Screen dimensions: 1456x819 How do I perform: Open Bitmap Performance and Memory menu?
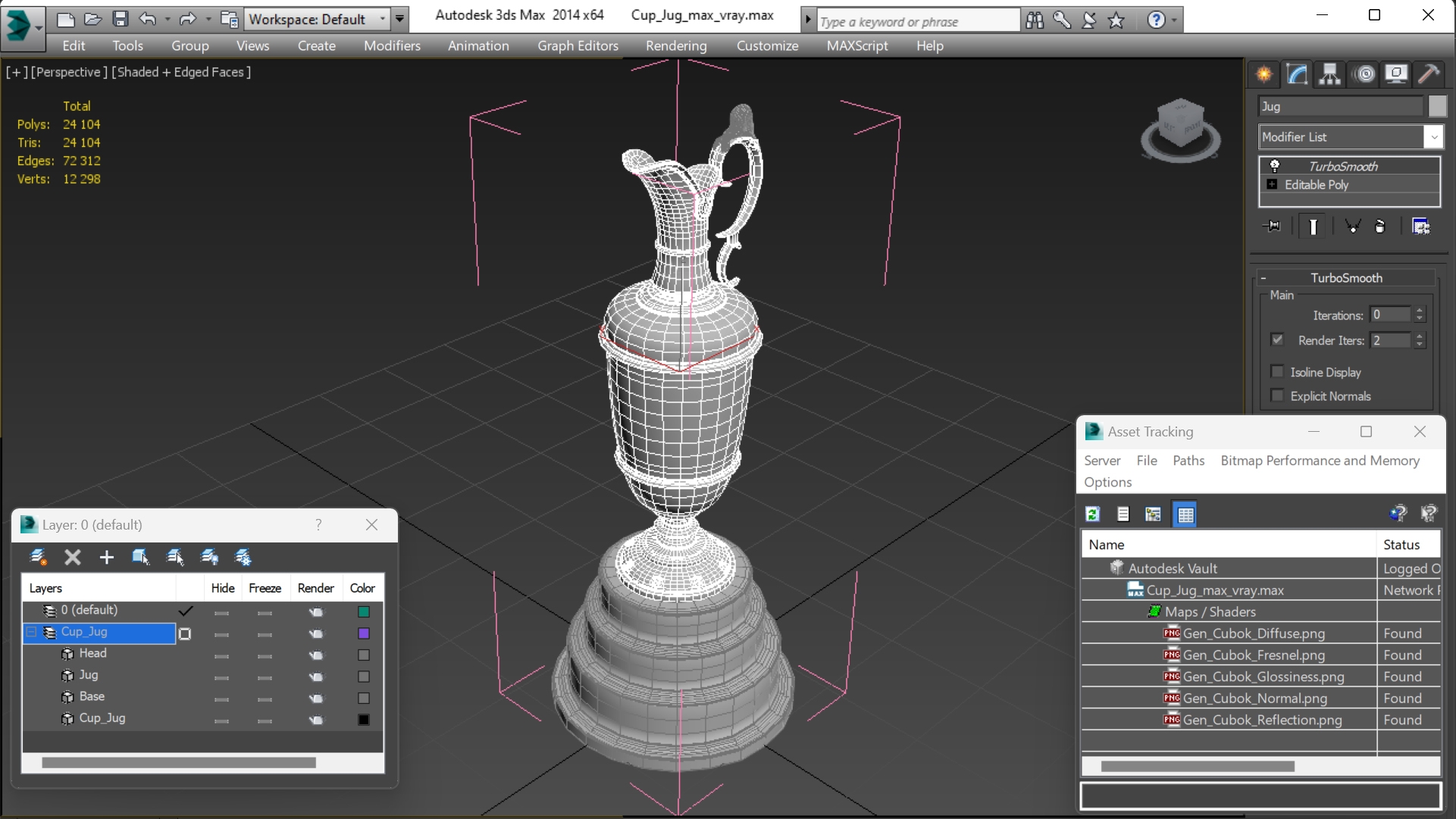point(1320,461)
